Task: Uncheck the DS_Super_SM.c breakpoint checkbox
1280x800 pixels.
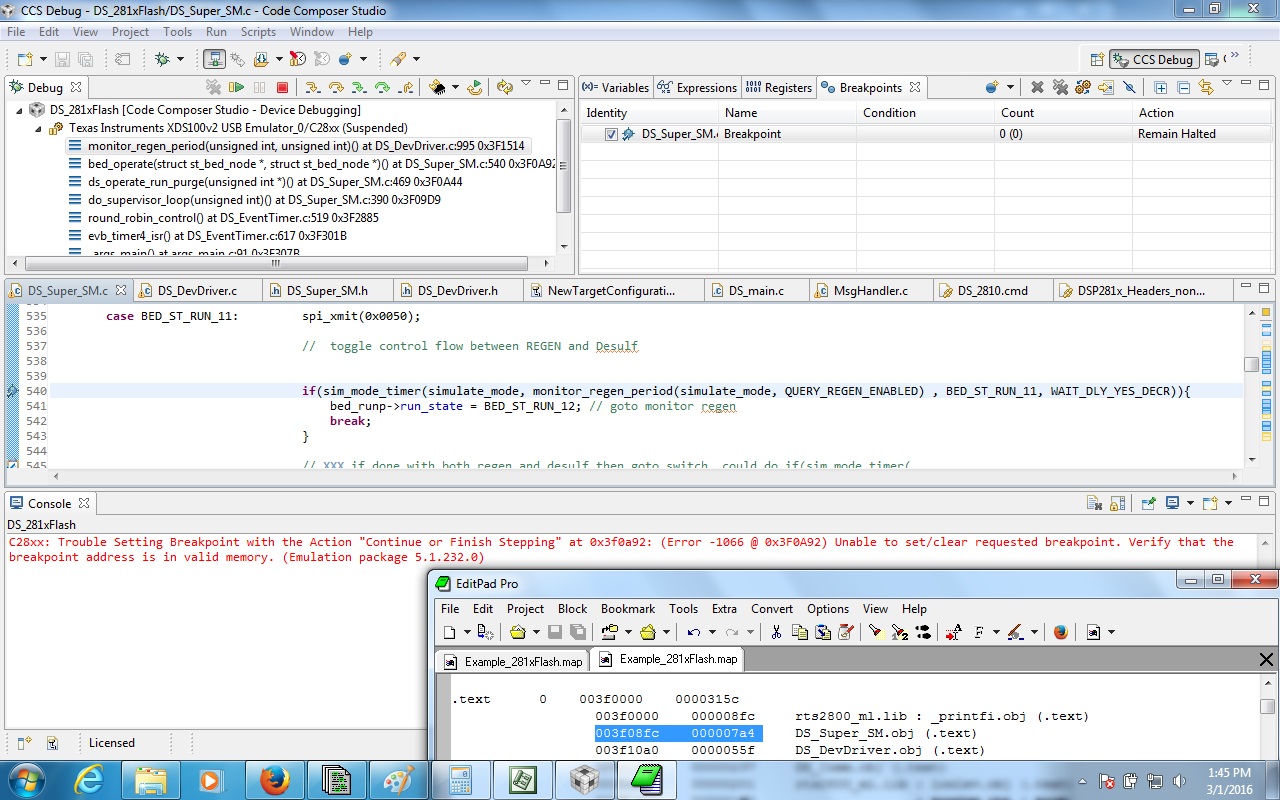Action: [x=611, y=134]
